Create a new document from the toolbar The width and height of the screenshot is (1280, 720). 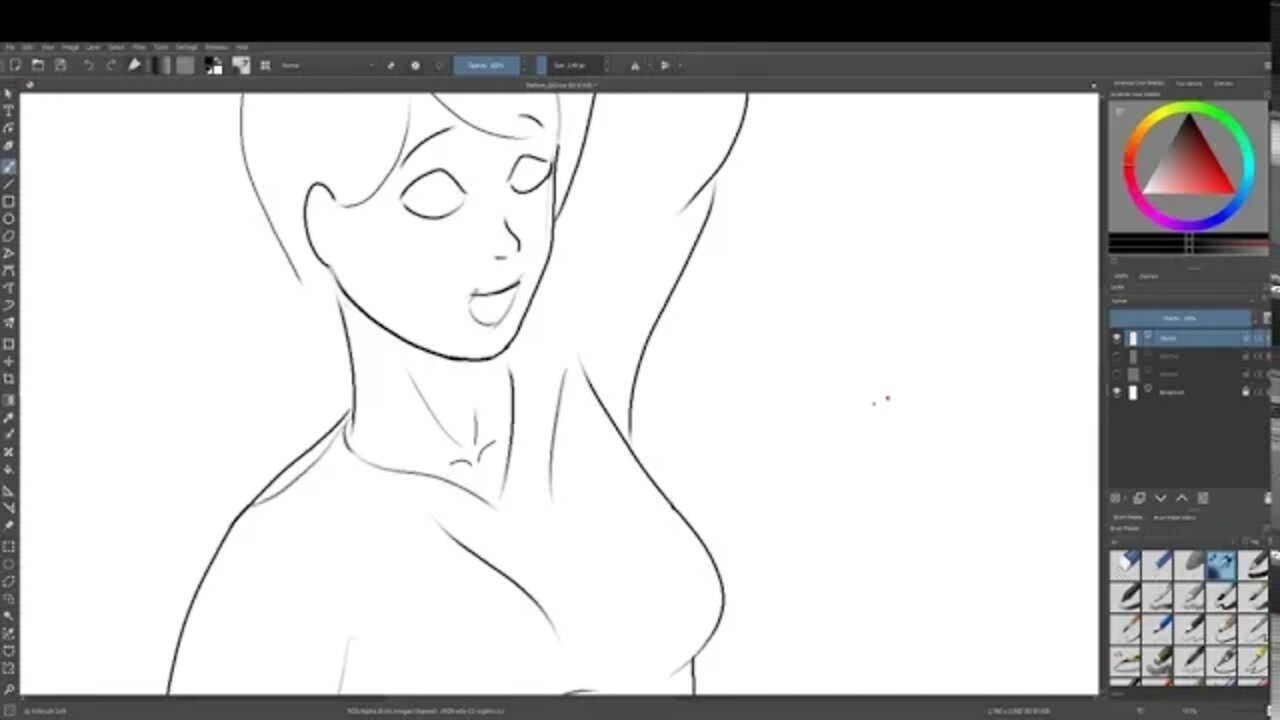click(x=15, y=65)
